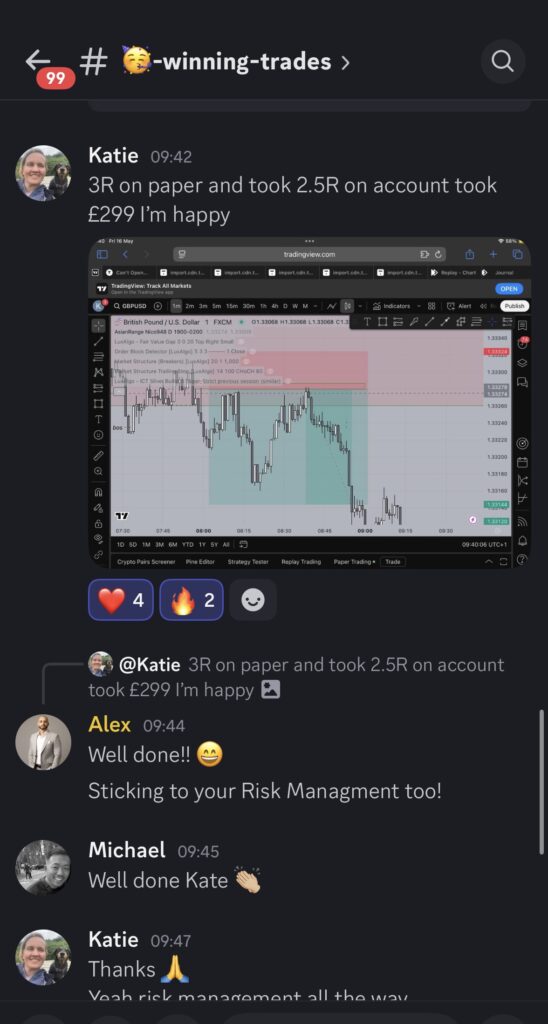This screenshot has width=548, height=1024.
Task: Open the add reaction smiley button
Action: pos(253,600)
